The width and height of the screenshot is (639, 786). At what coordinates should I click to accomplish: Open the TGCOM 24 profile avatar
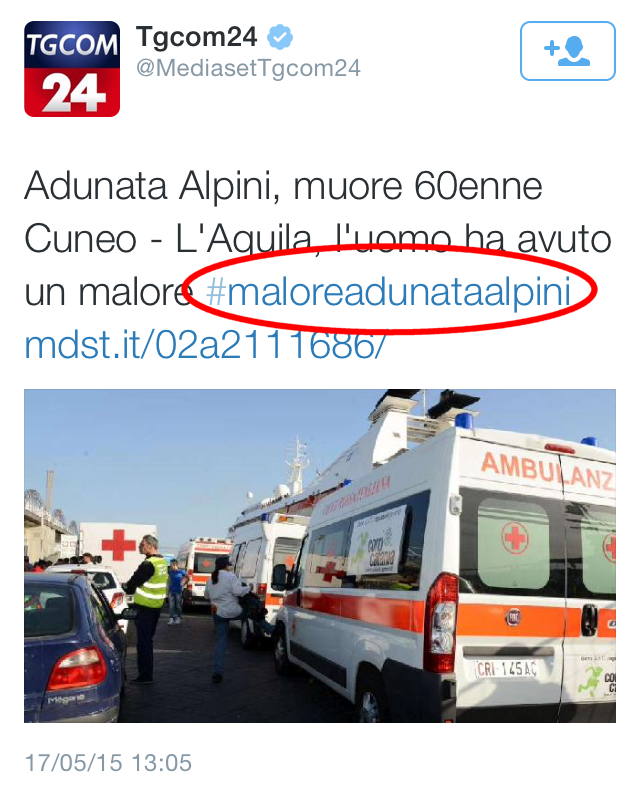click(x=72, y=69)
